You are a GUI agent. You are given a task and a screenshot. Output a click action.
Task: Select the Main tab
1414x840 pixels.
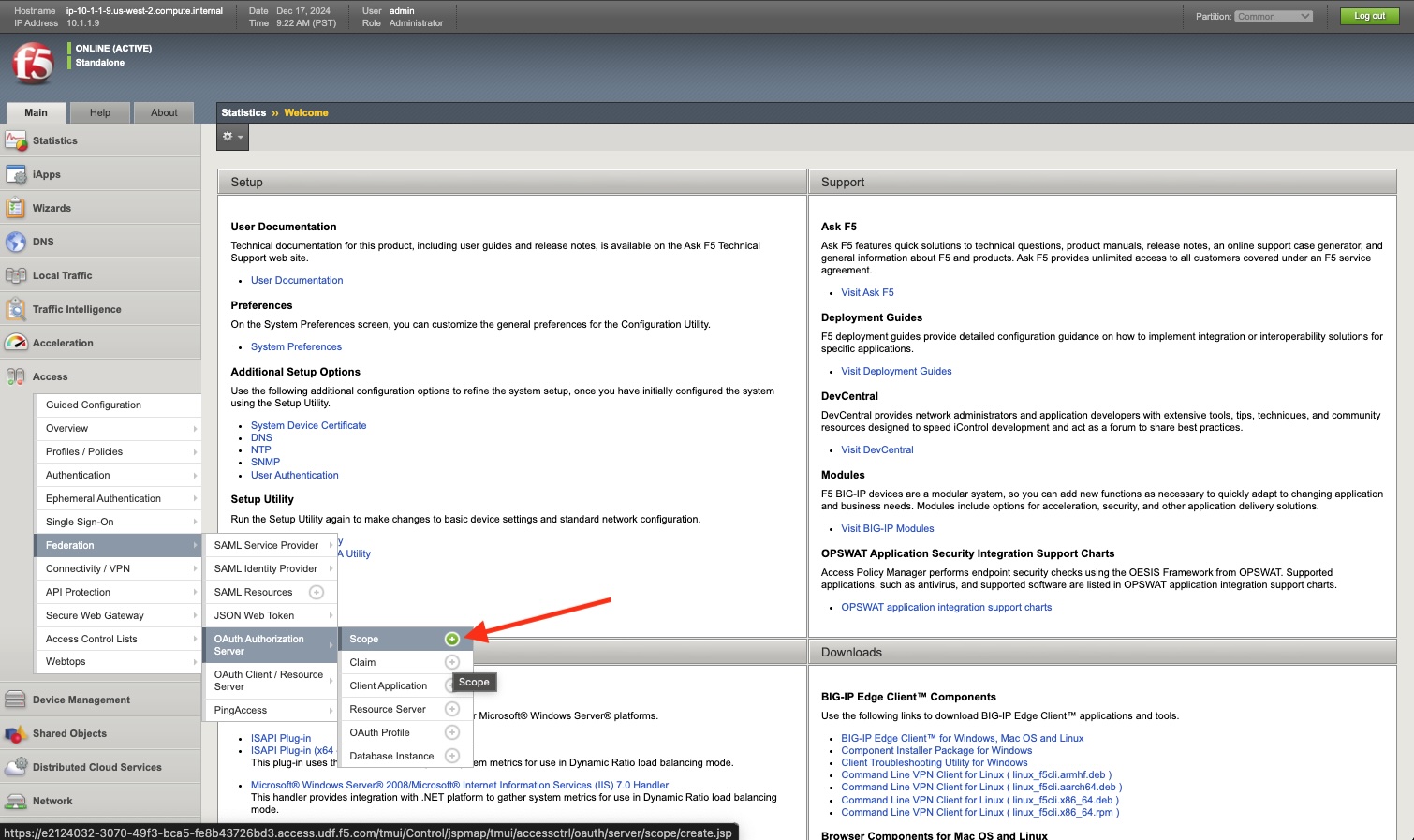36,112
